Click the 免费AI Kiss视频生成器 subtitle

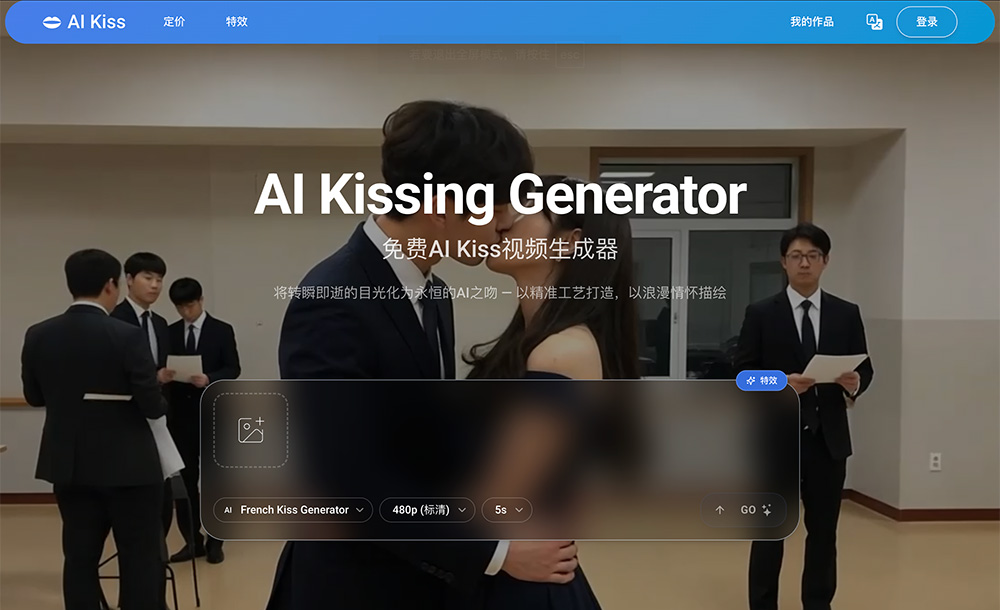click(x=500, y=249)
